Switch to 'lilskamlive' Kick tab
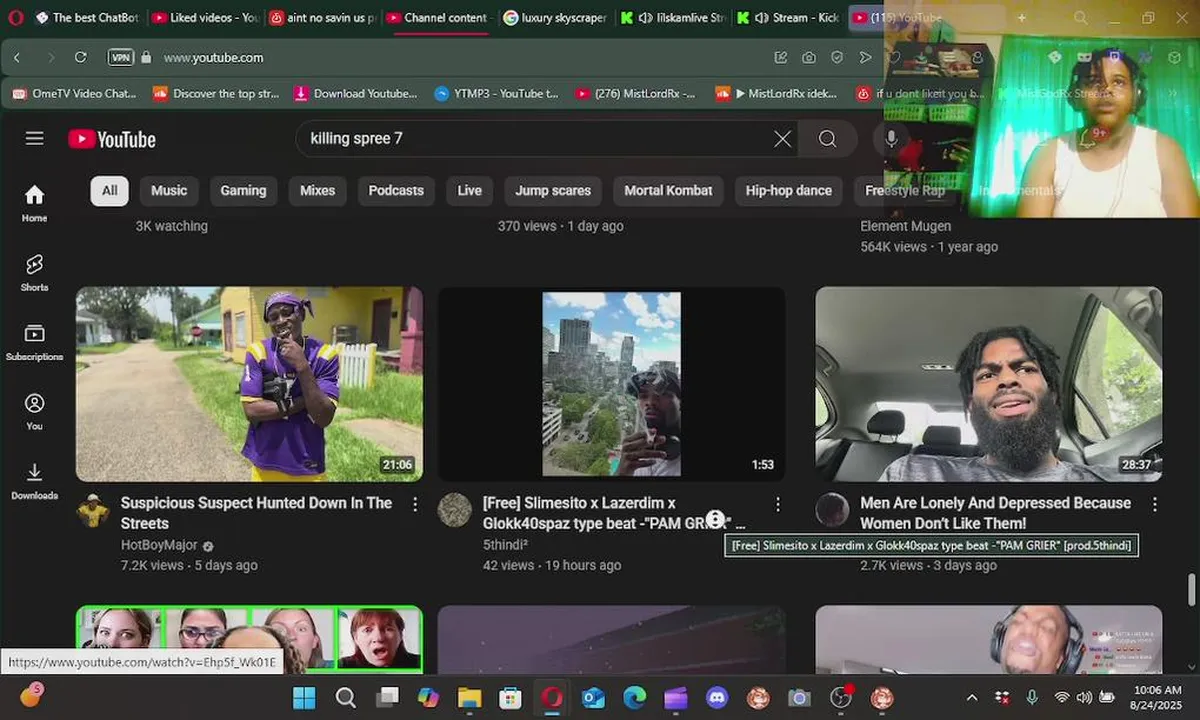The width and height of the screenshot is (1200, 720). click(673, 18)
